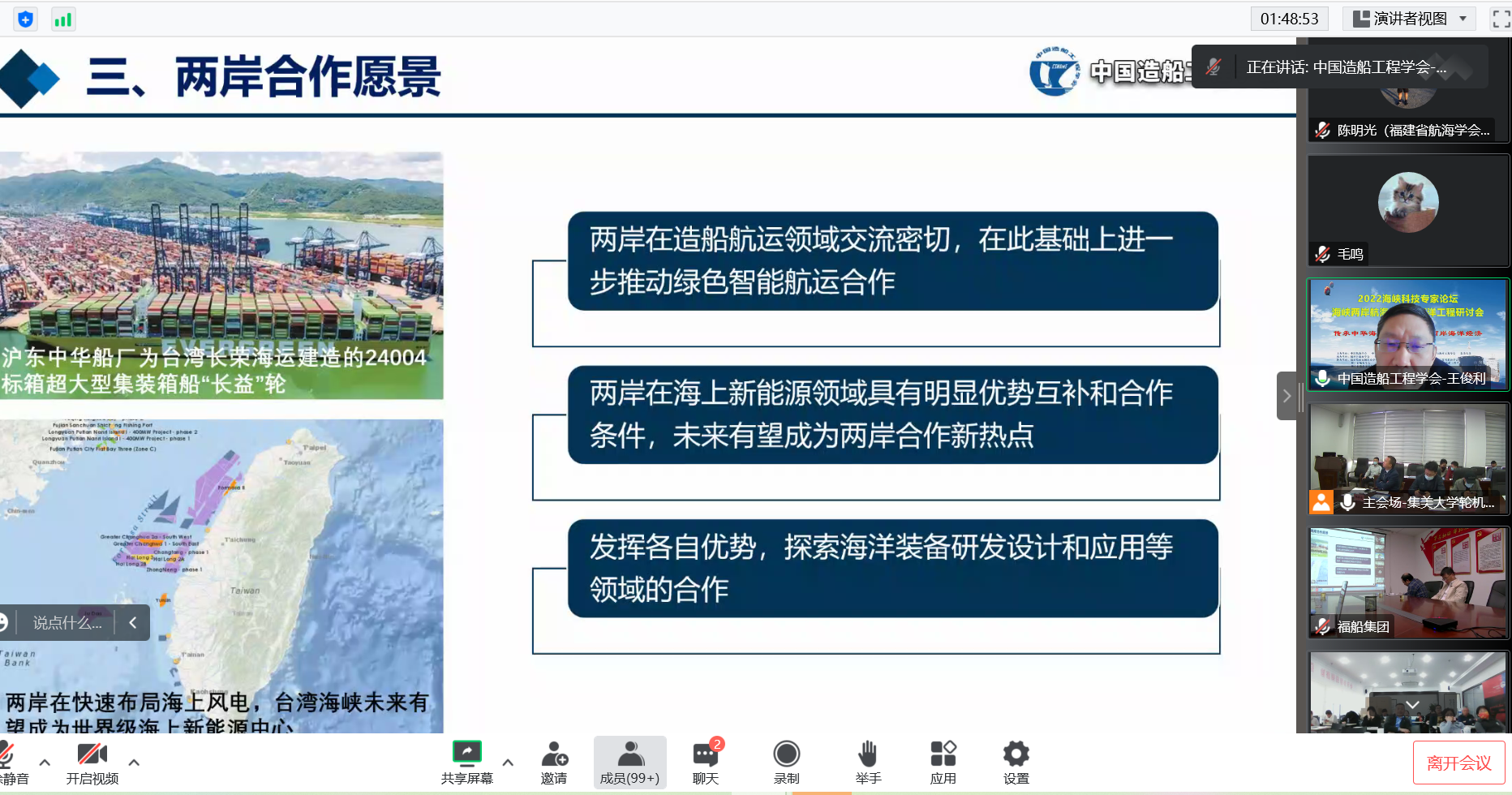Viewport: 1512px width, 795px height.
Task: Click the container ship photo on slide
Action: coord(221,275)
